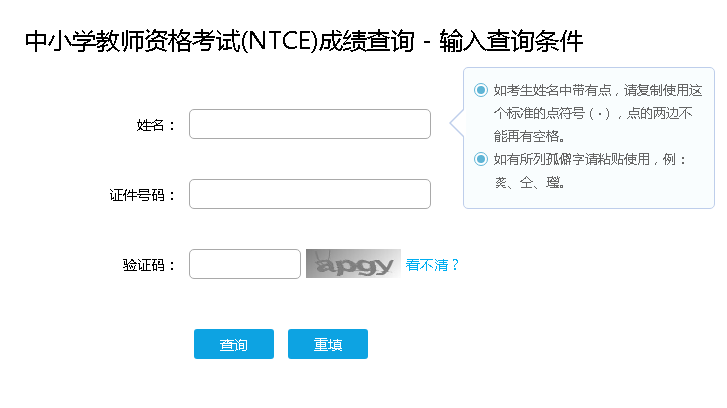Click the tip box pointer arrow
This screenshot has width=727, height=408.
click(457, 123)
